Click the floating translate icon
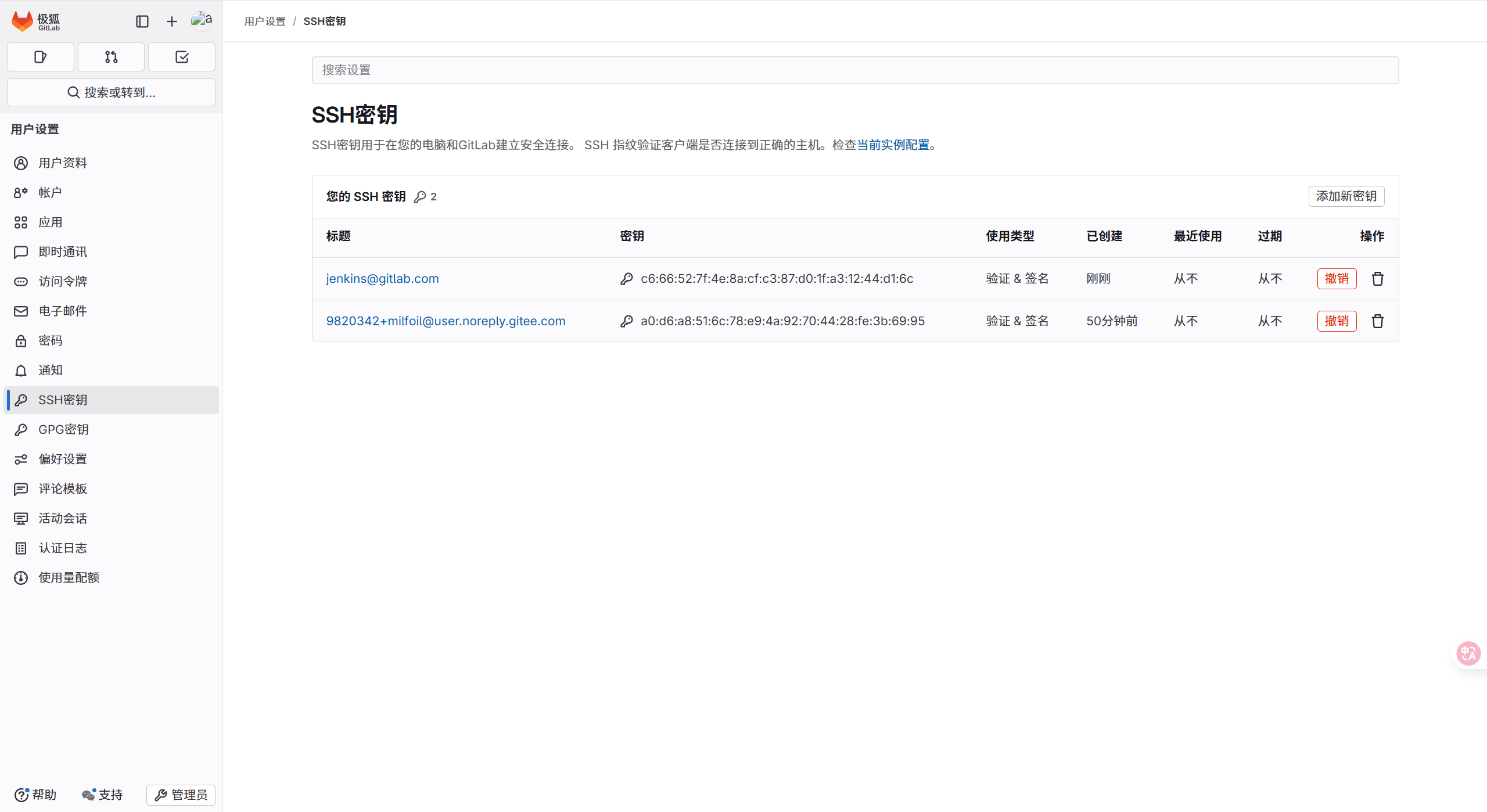 [x=1468, y=653]
